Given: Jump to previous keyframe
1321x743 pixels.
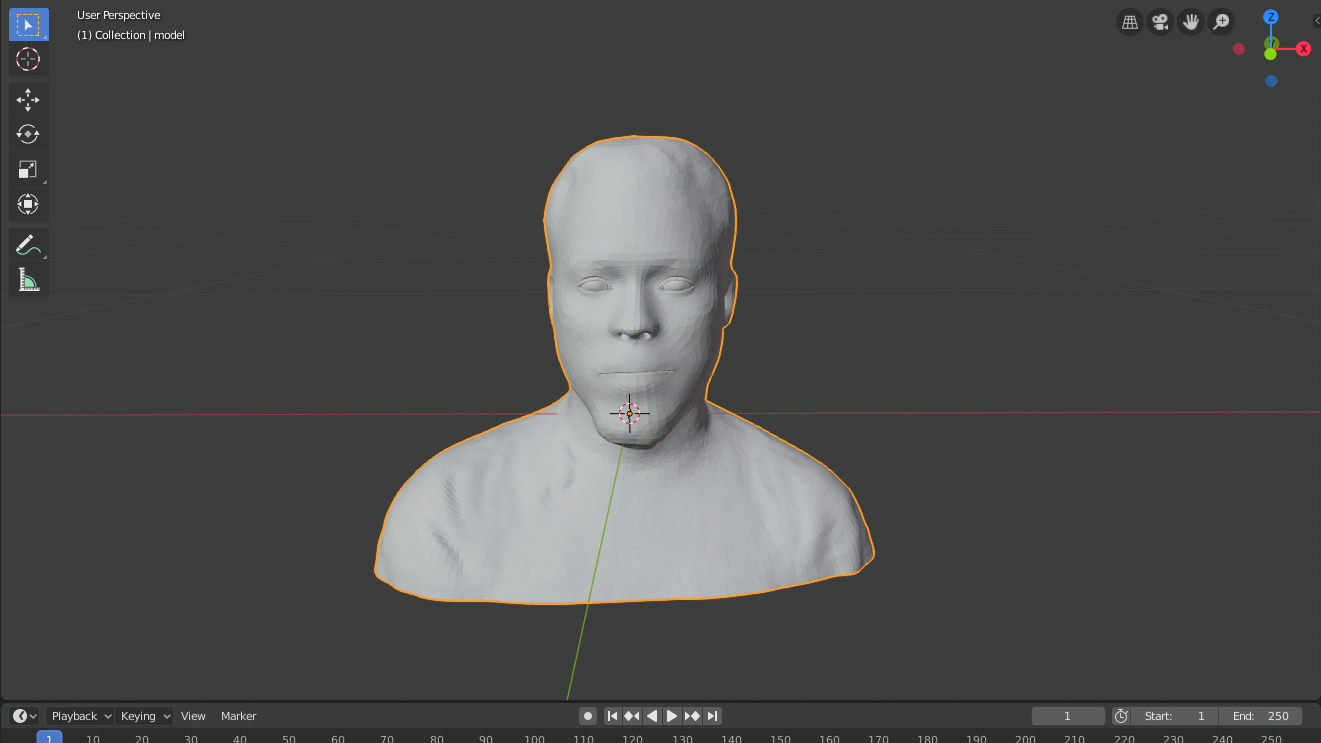Looking at the screenshot, I should coord(632,716).
